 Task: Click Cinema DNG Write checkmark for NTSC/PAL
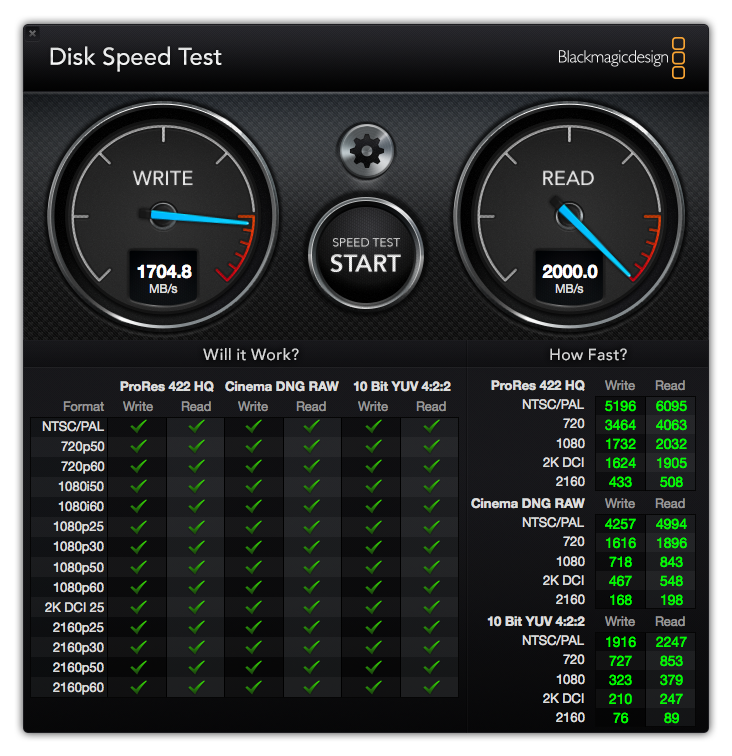click(x=254, y=426)
